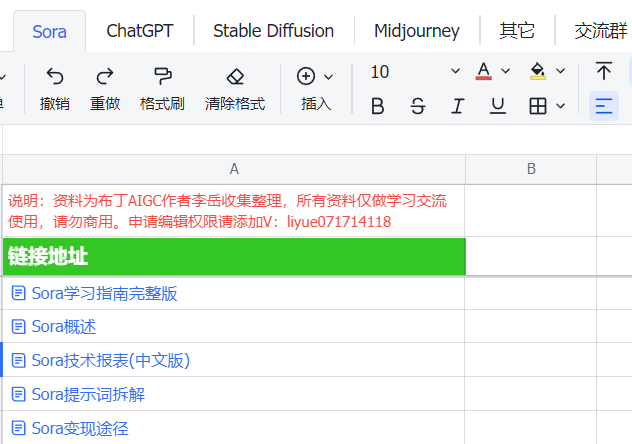The height and width of the screenshot is (444, 632).
Task: Toggle left text alignment
Action: coord(604,106)
